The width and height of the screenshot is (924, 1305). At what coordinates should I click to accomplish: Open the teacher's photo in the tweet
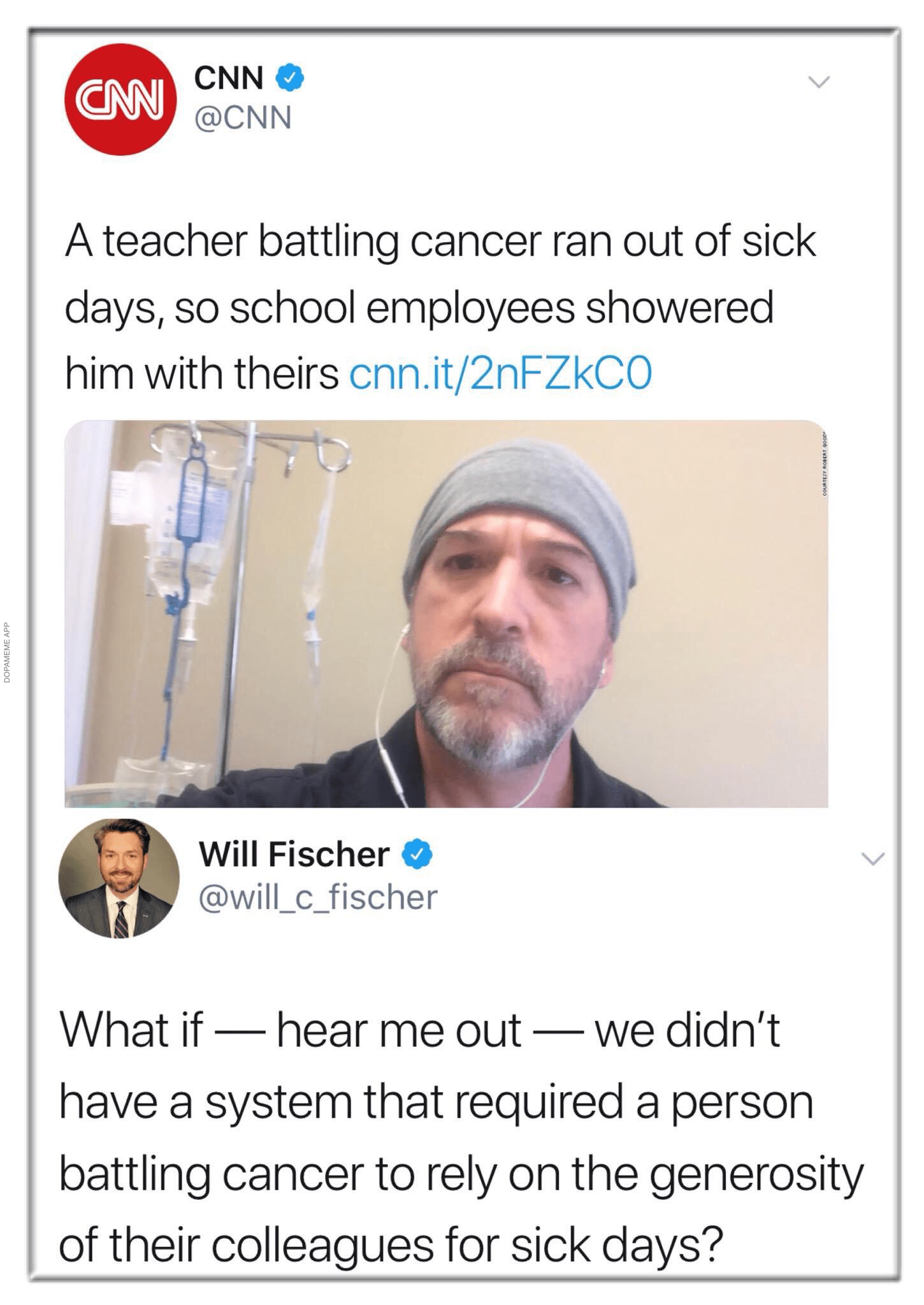pos(446,614)
